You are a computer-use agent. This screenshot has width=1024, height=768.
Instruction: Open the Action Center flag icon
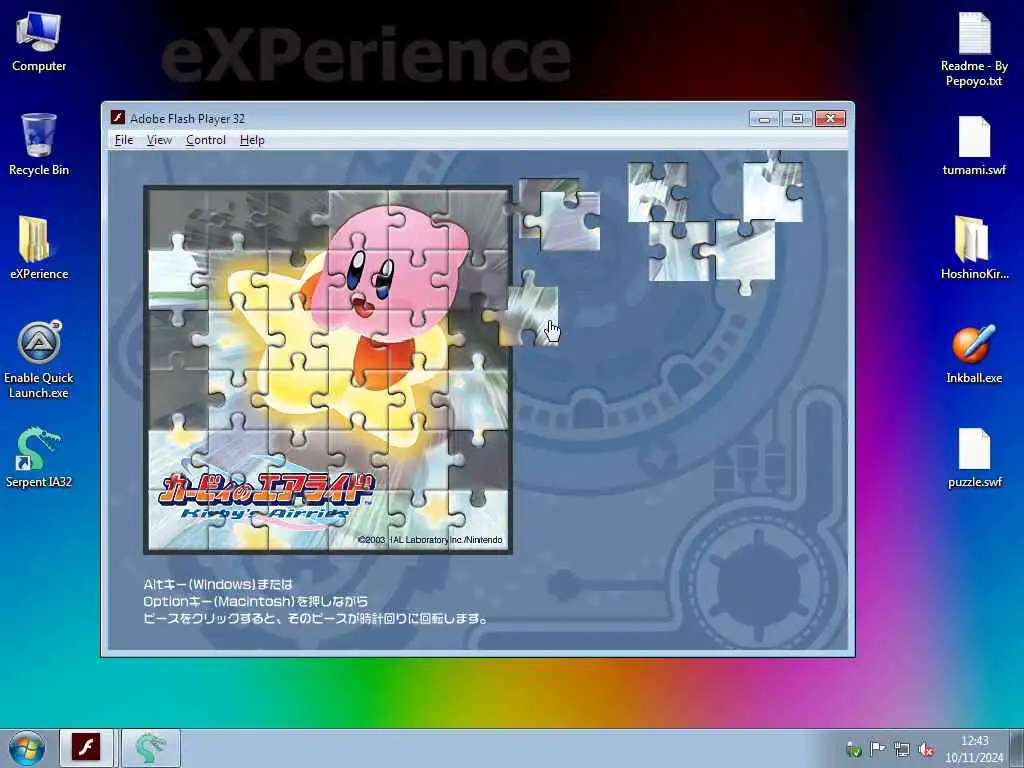878,748
